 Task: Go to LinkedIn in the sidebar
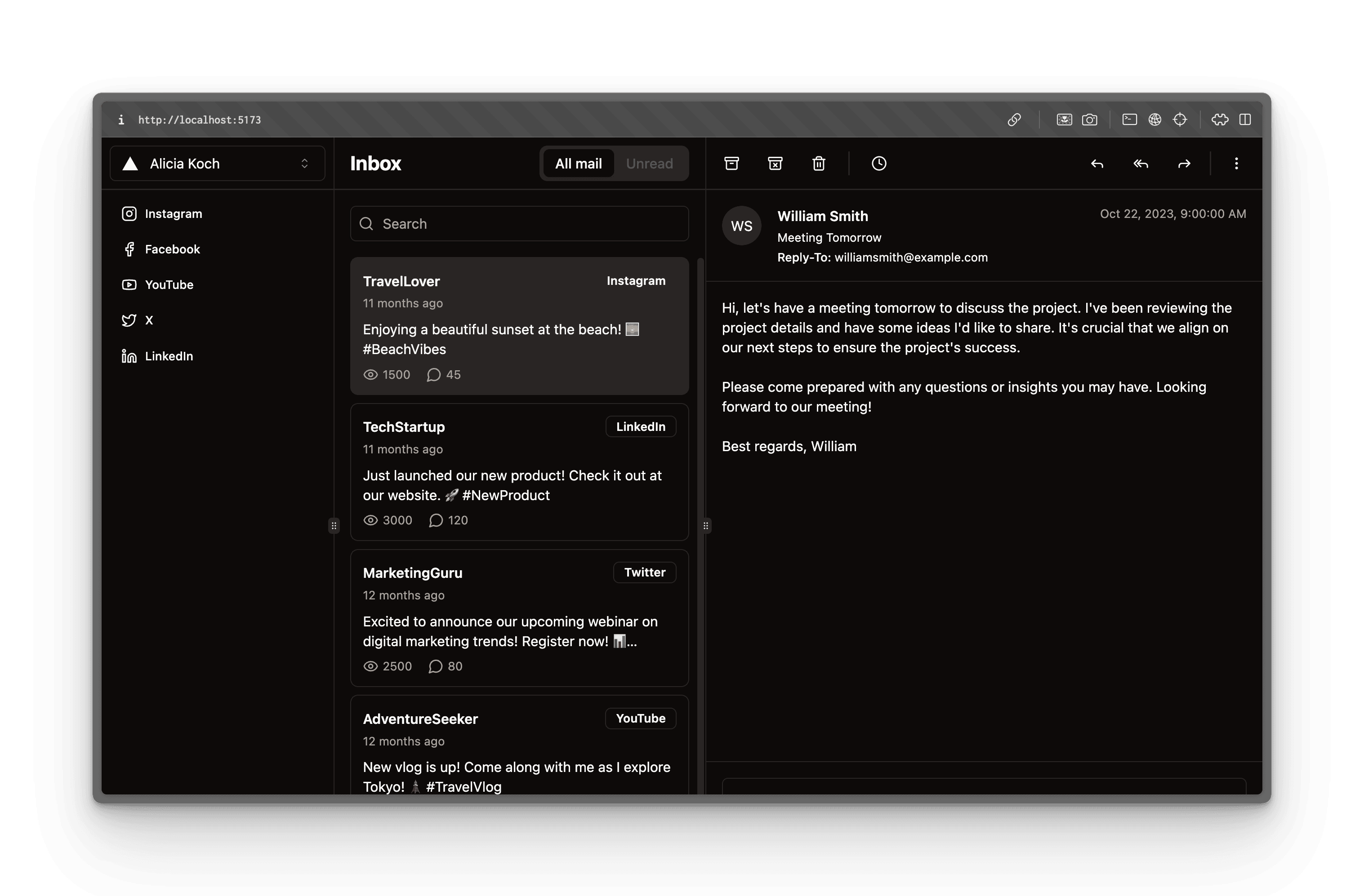click(x=169, y=356)
